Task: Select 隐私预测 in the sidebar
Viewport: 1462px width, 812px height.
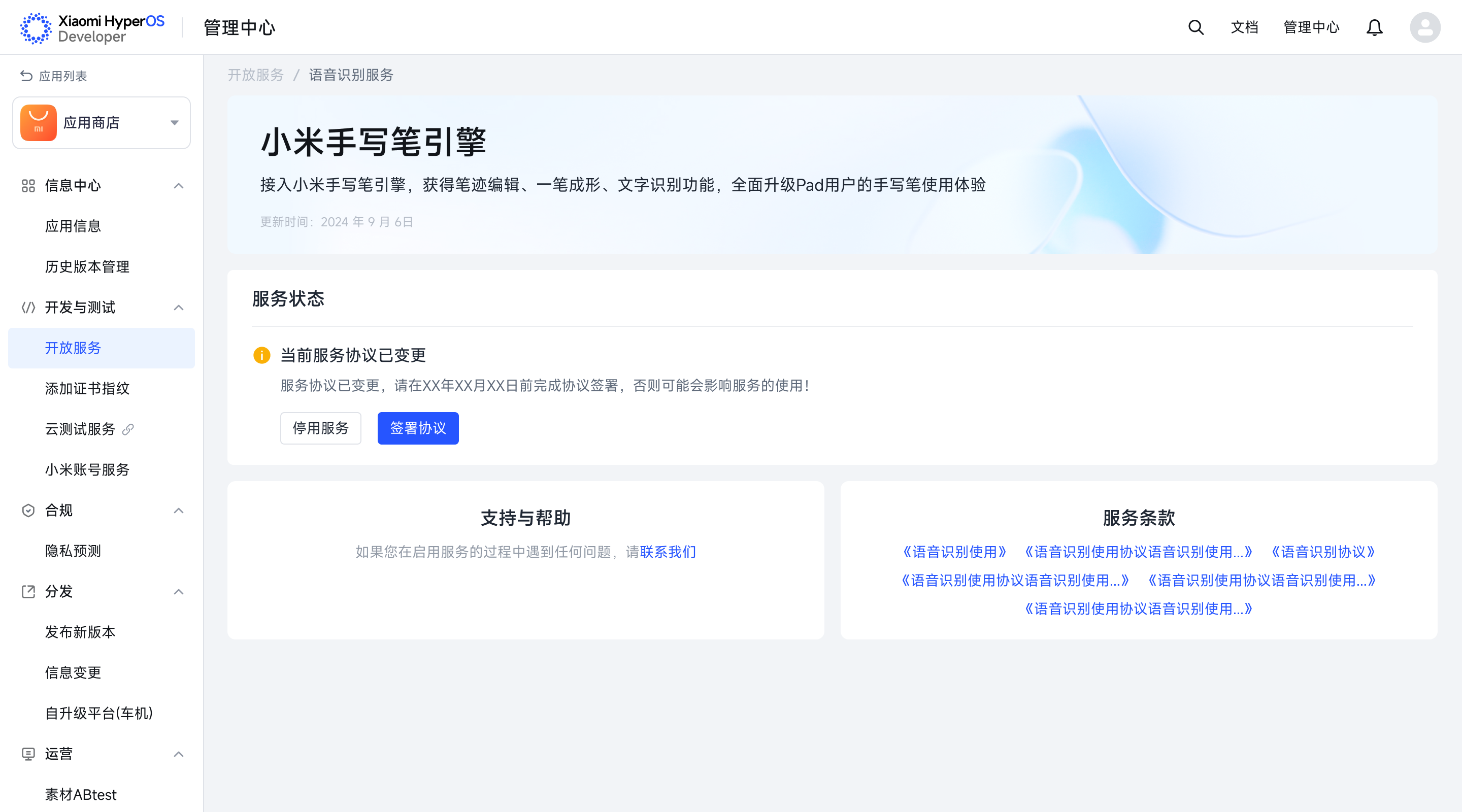Action: pyautogui.click(x=102, y=551)
